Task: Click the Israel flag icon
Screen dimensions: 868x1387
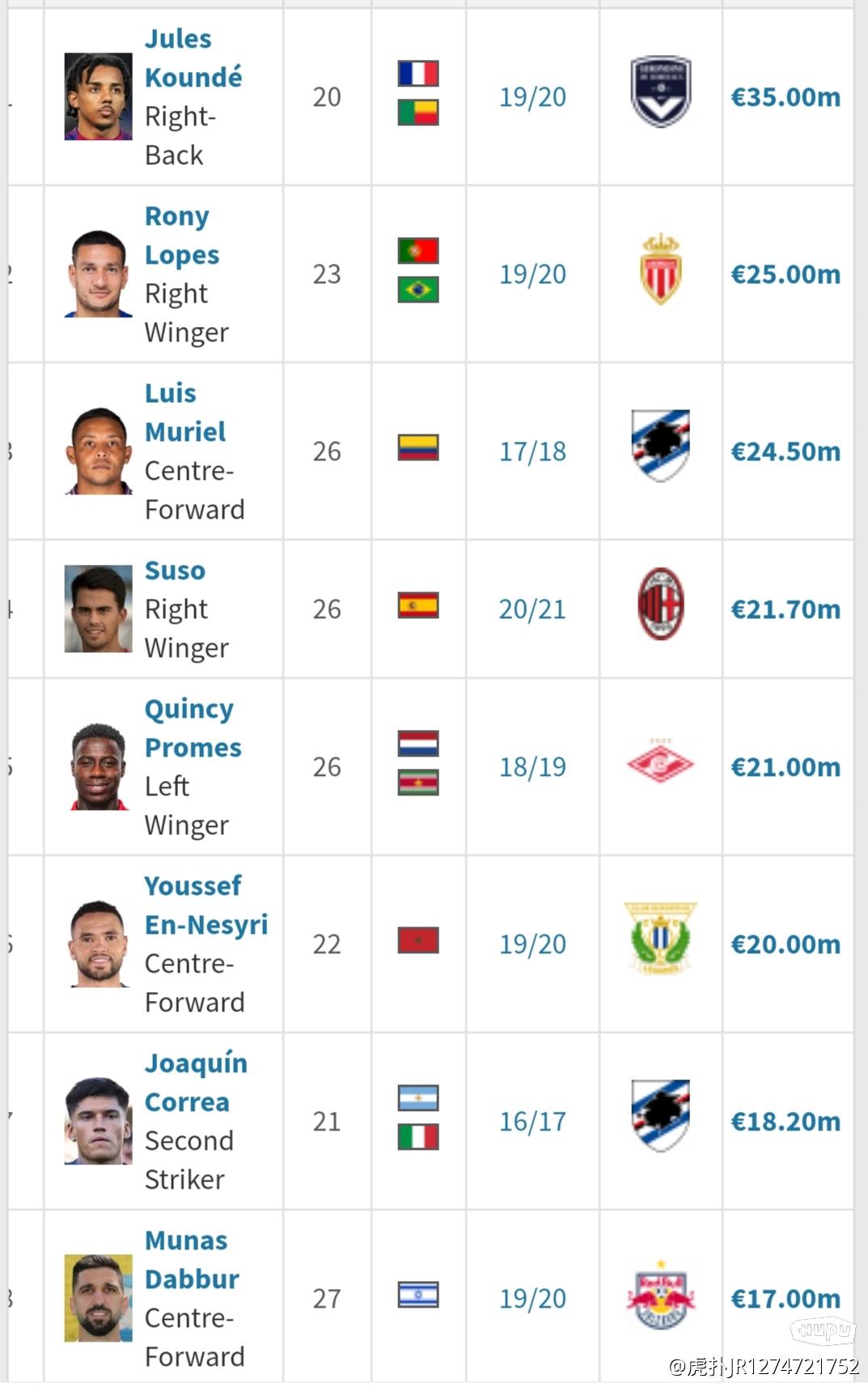Action: [x=418, y=1295]
